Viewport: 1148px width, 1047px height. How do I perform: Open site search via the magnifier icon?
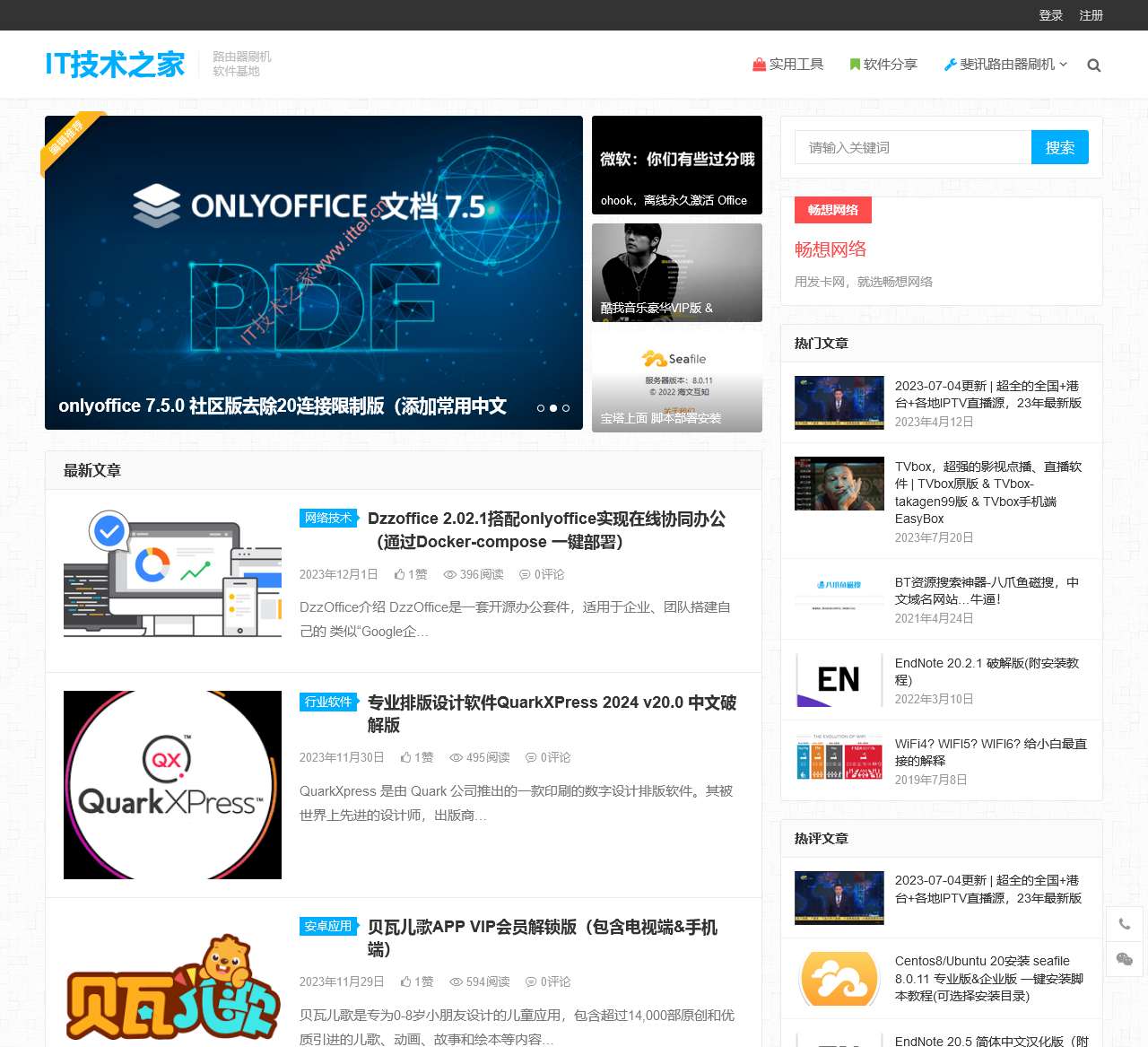coord(1093,64)
